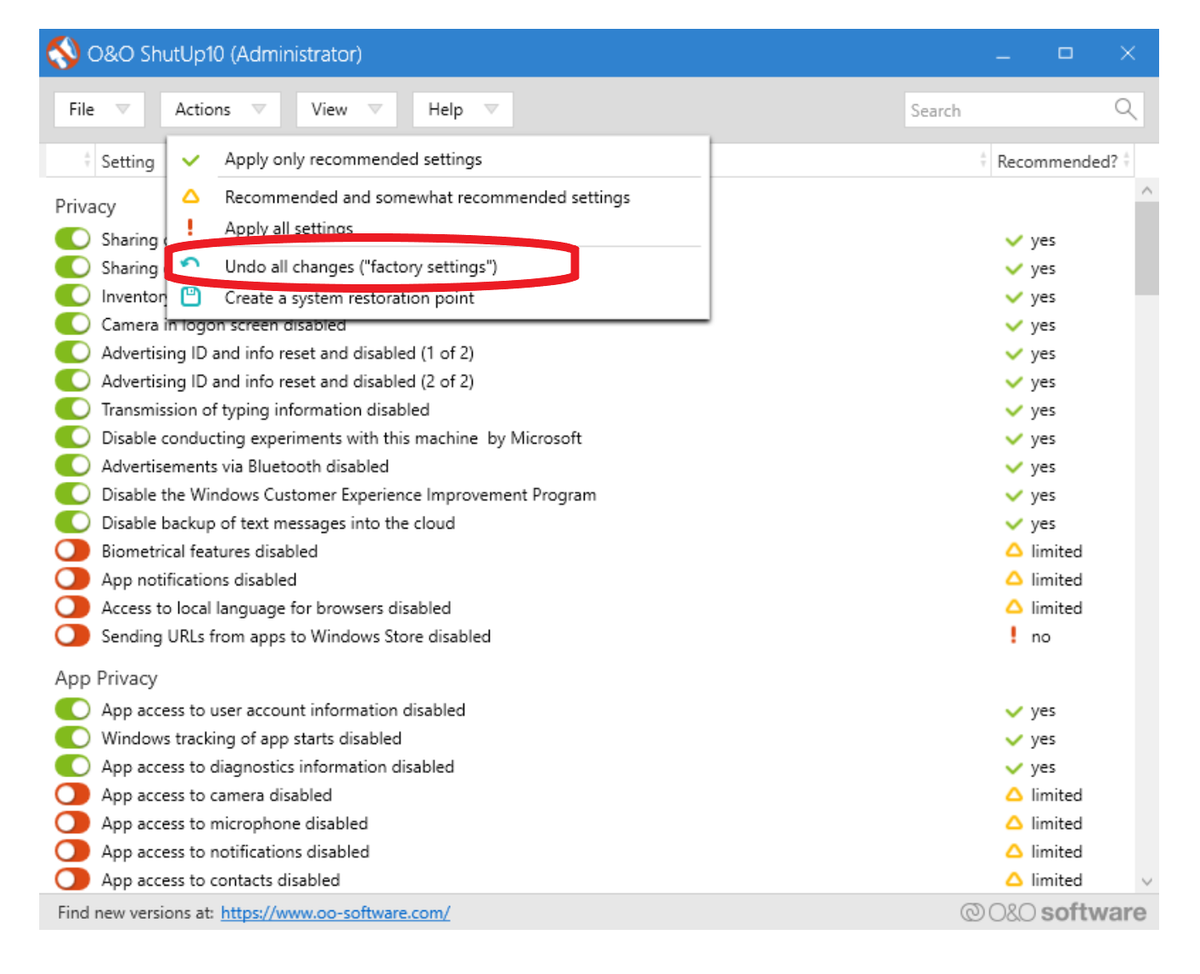Click green check in Disable backup of text messages row

[1014, 523]
